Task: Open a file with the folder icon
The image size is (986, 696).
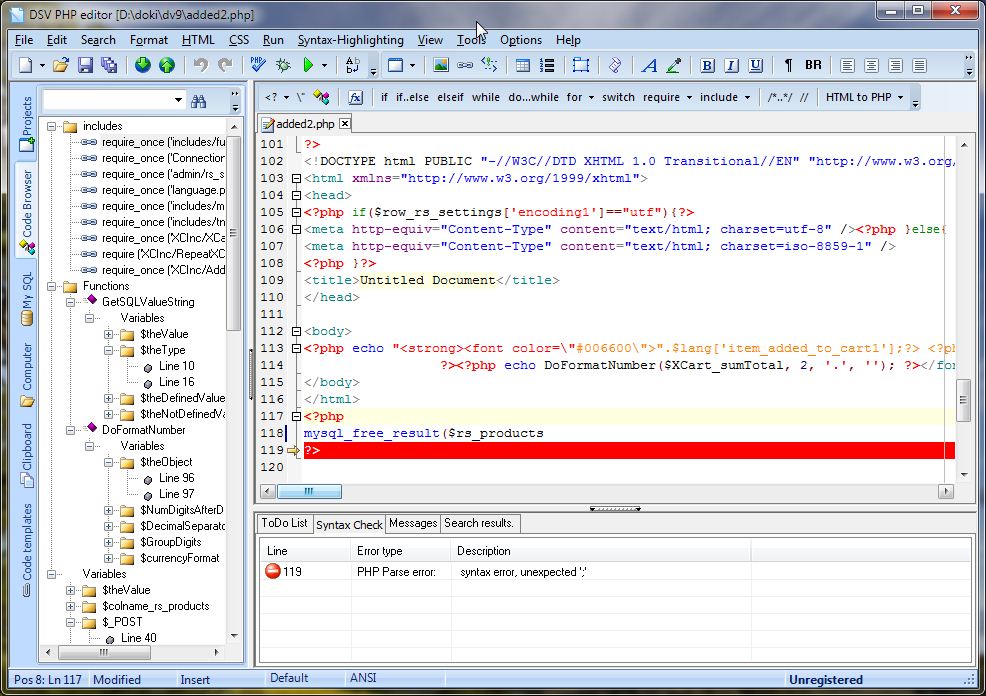Action: (60, 65)
